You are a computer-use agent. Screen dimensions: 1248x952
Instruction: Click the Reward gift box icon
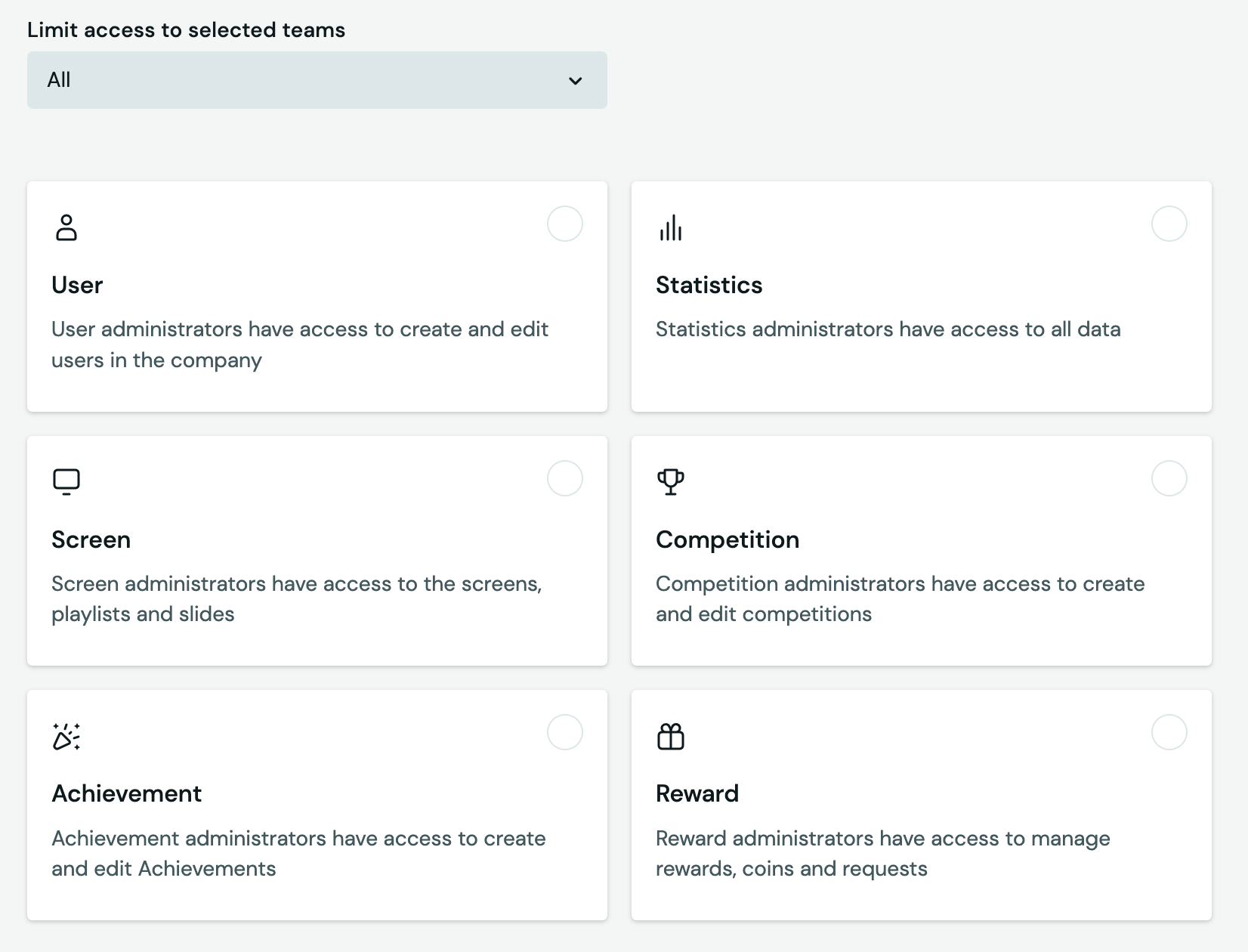tap(671, 736)
